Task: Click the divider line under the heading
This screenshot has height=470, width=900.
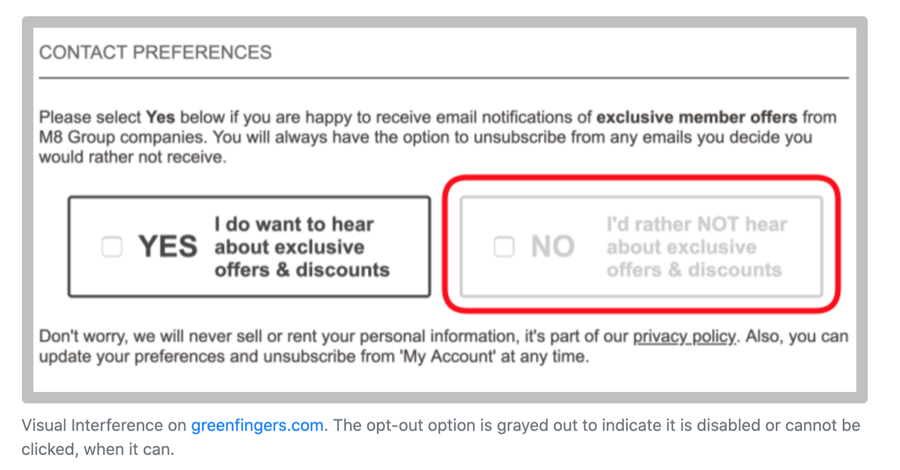Action: click(x=443, y=77)
